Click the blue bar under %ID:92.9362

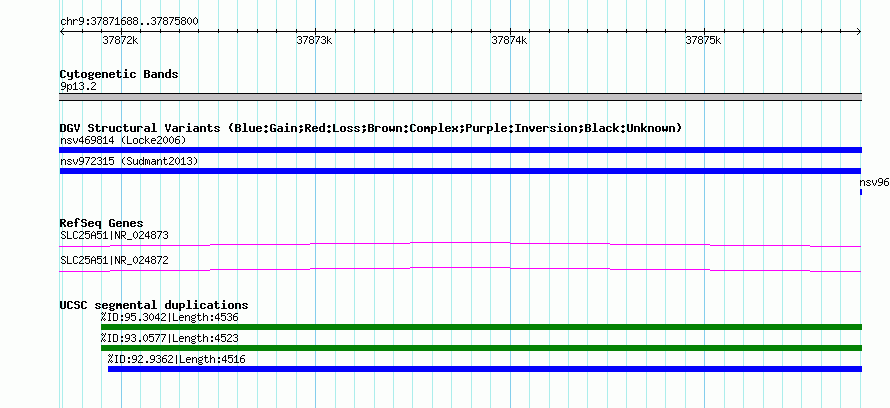(x=485, y=369)
